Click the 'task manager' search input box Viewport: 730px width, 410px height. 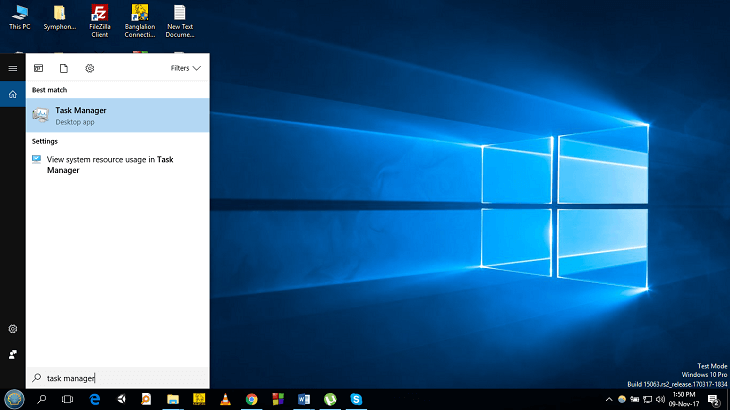[x=117, y=378]
